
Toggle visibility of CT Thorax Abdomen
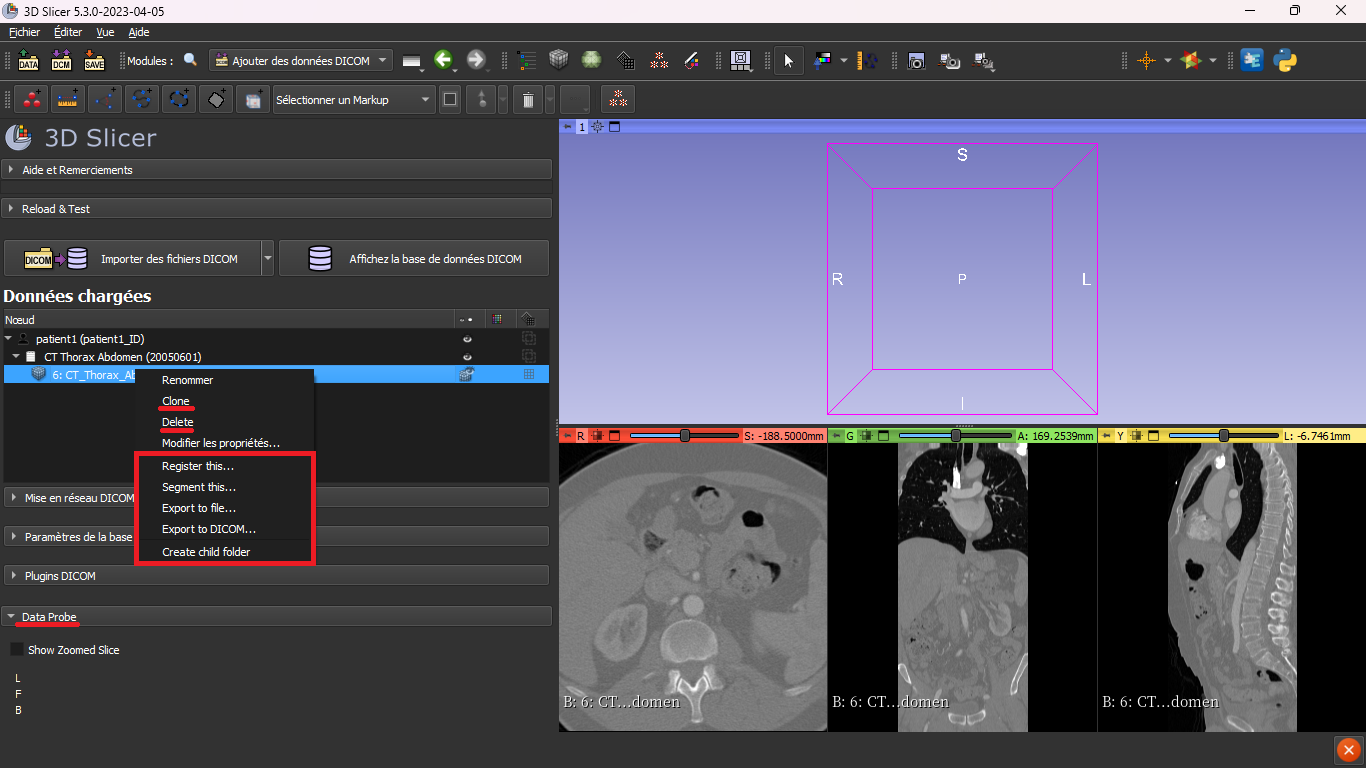pos(466,356)
